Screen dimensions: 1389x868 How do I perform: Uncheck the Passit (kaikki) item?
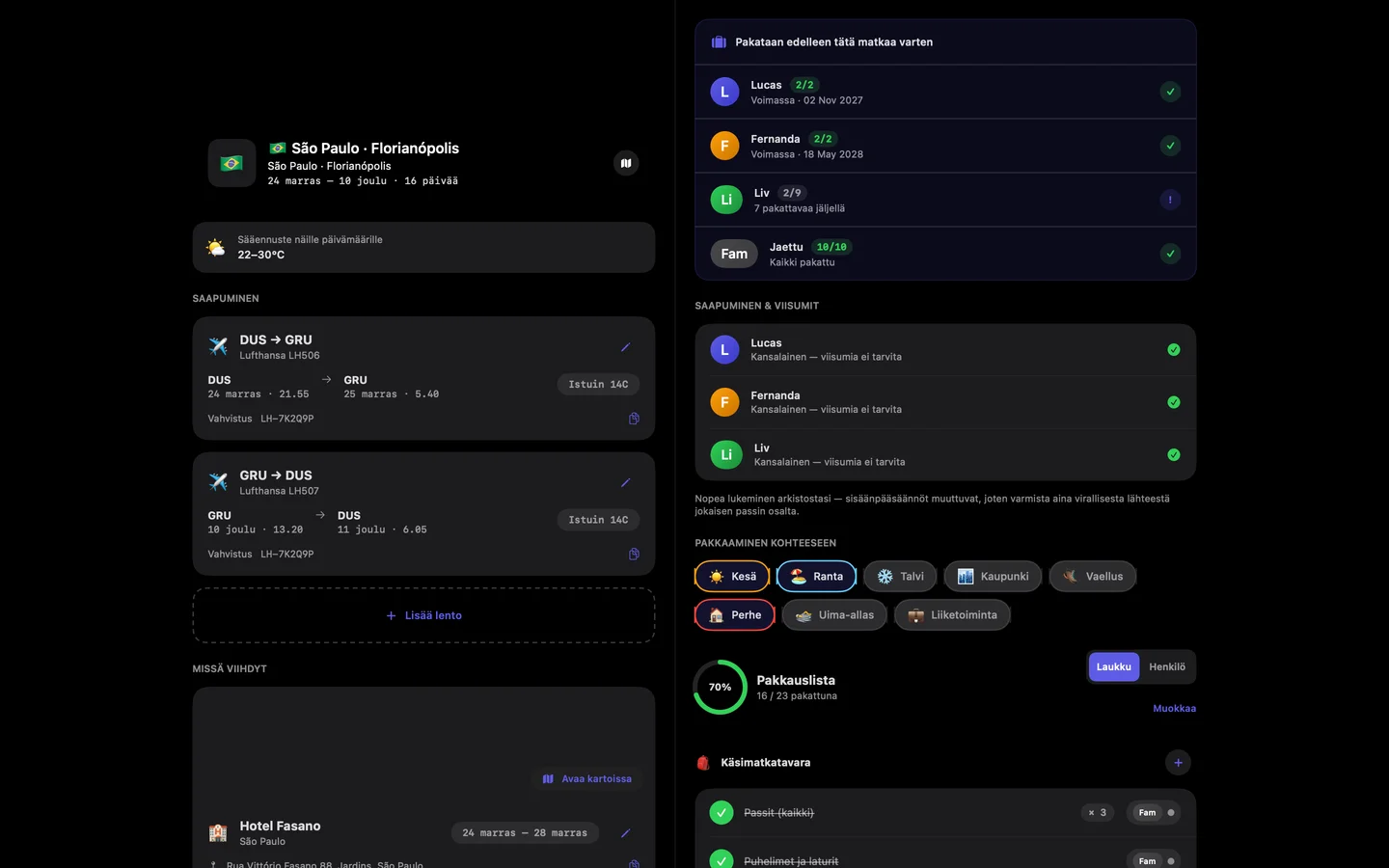[x=722, y=813]
